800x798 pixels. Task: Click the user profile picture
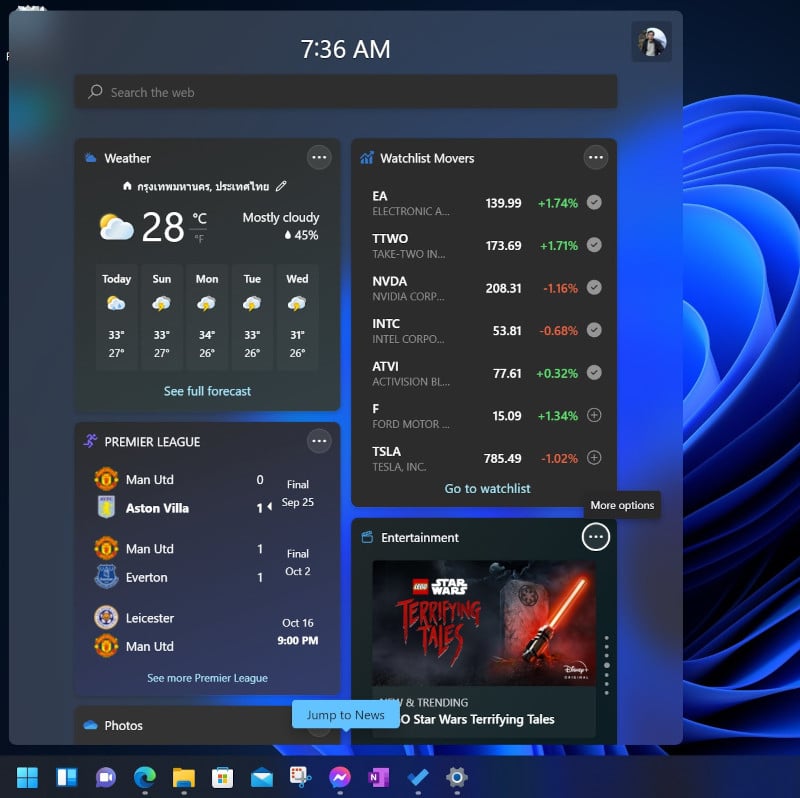click(x=652, y=42)
